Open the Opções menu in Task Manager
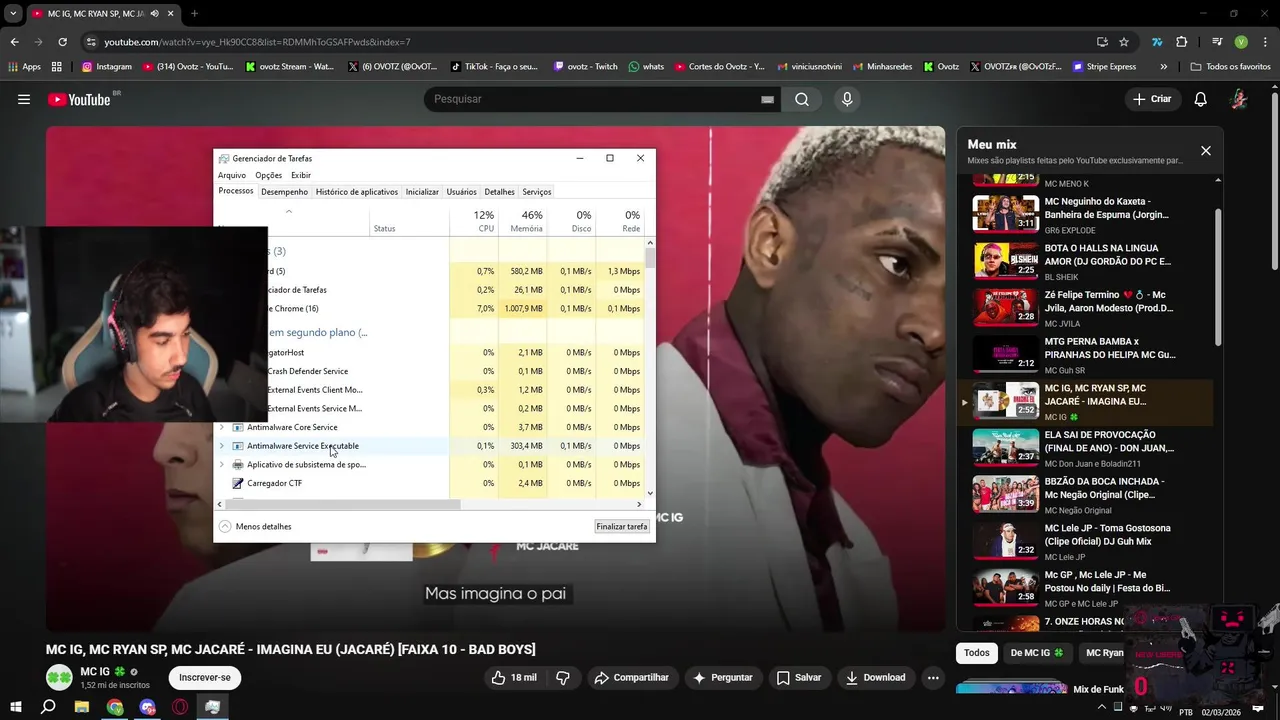This screenshot has height=720, width=1280. [268, 175]
